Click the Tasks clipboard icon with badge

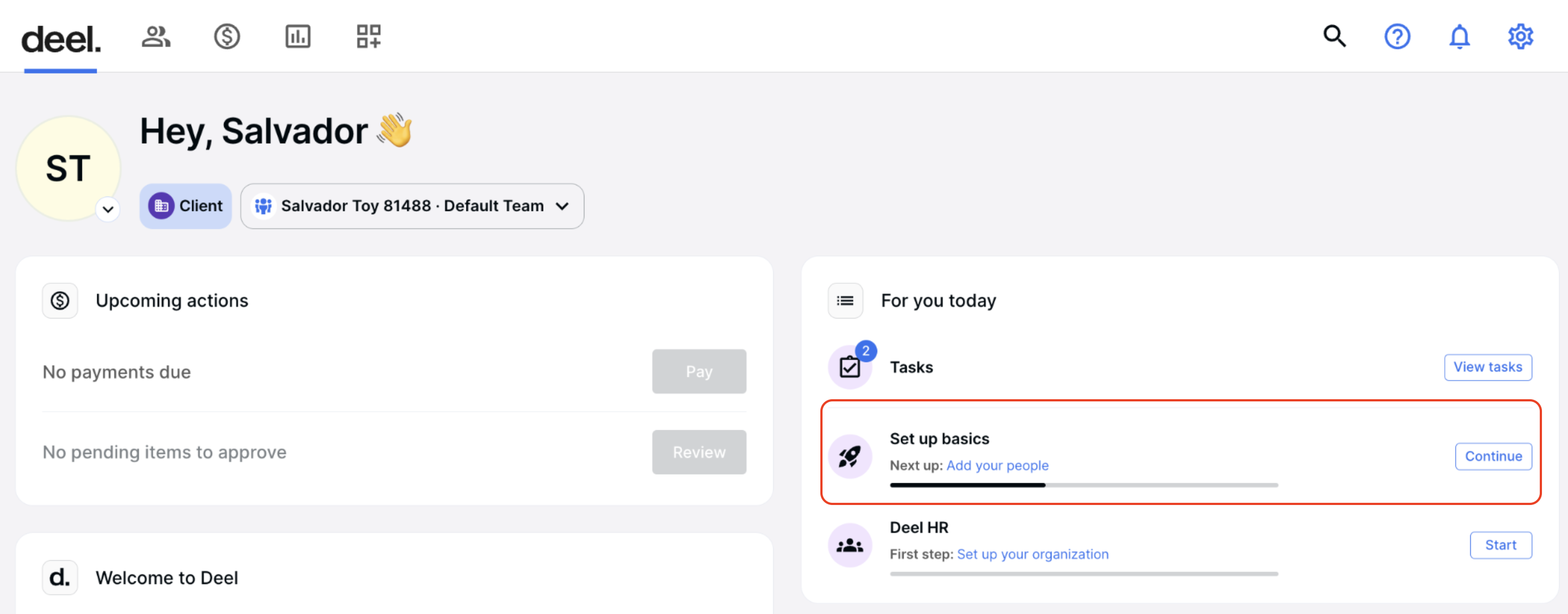pos(850,367)
